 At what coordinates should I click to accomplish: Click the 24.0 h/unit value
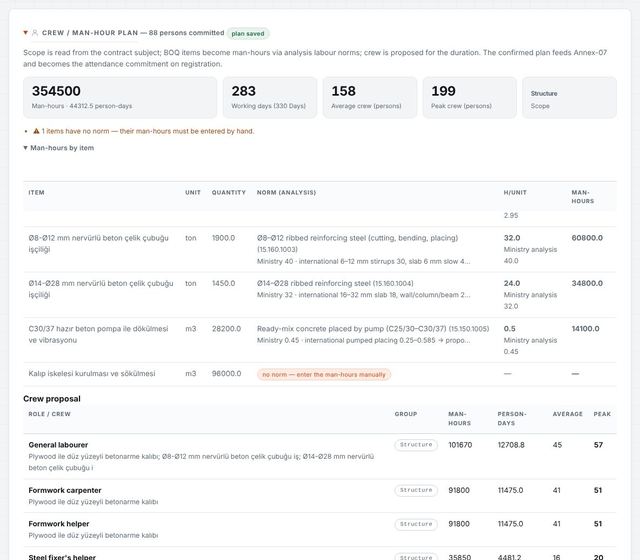coord(512,283)
